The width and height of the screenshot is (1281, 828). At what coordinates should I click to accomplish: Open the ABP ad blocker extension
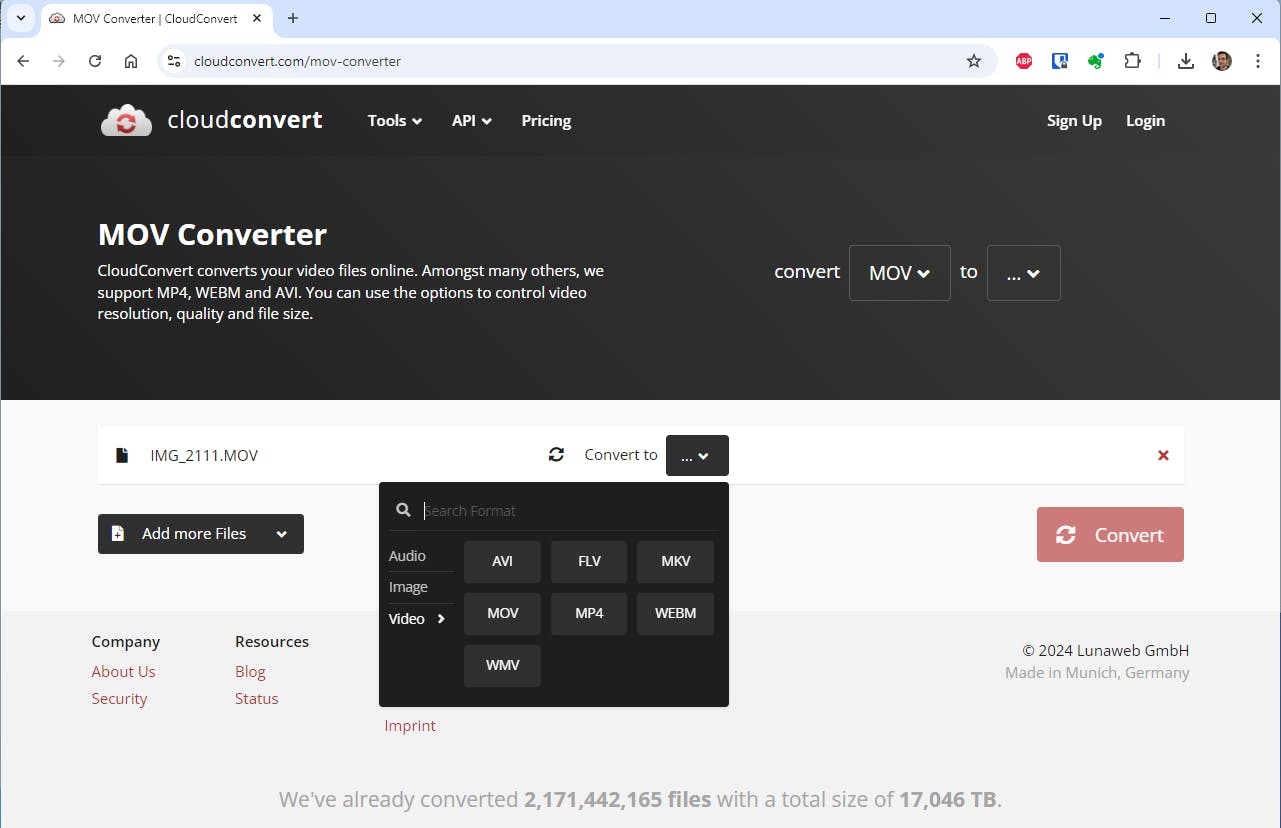click(x=1024, y=61)
